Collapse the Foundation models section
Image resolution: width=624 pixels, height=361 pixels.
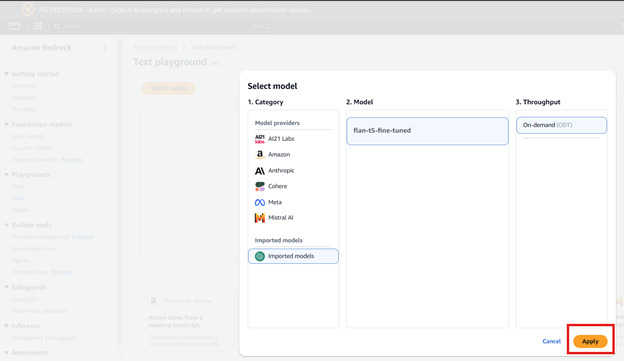(6, 124)
